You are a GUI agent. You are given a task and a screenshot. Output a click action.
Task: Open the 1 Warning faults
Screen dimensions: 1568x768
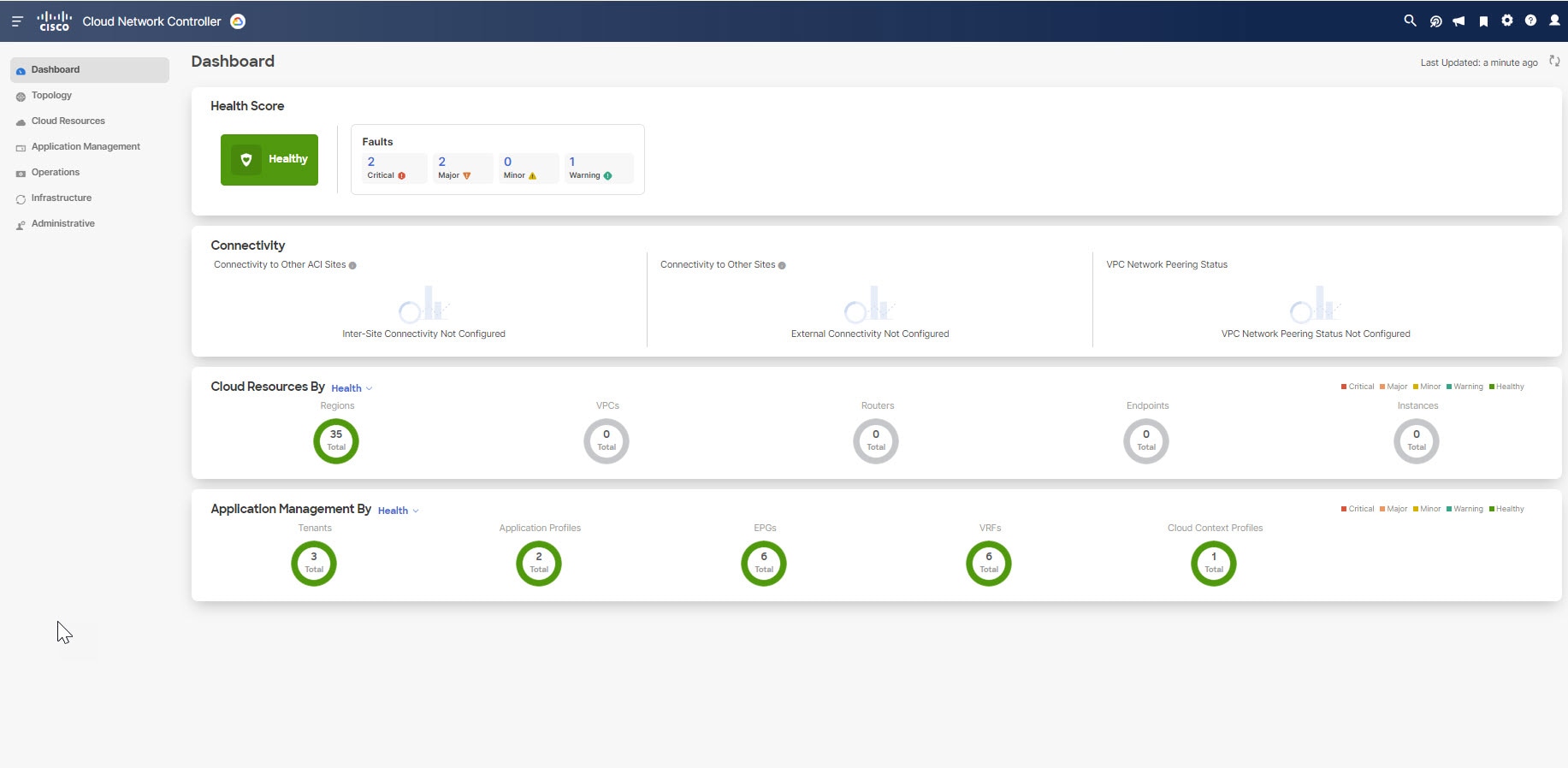point(600,168)
